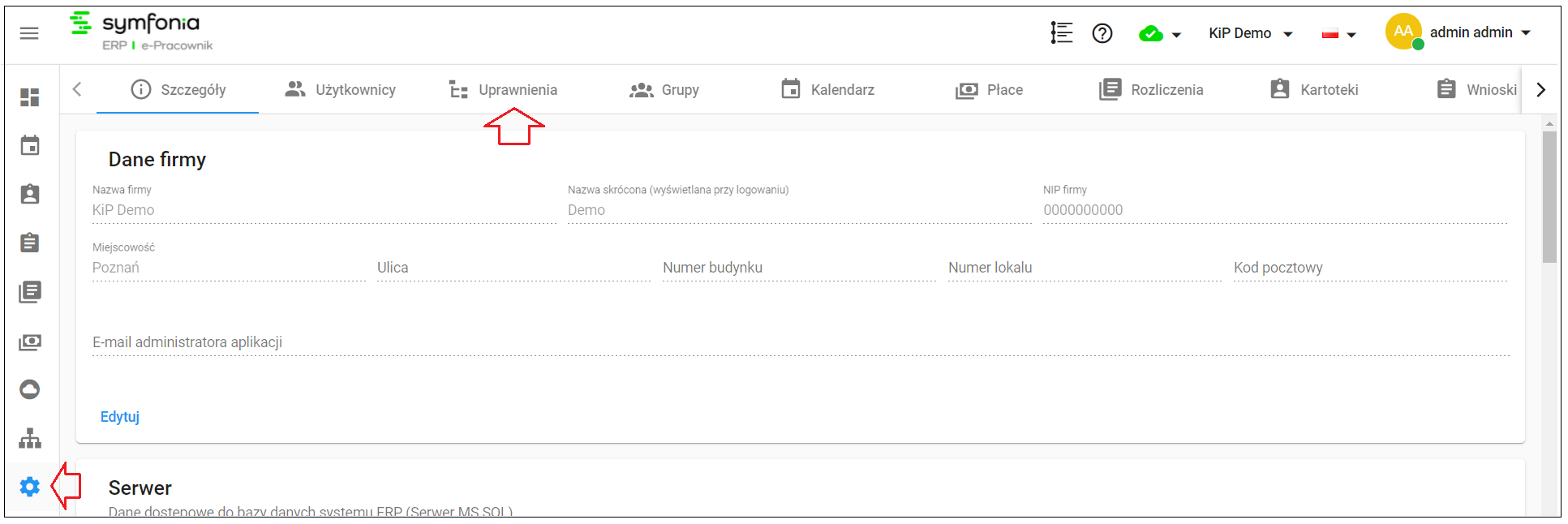Open the clipboard requests icon in sidebar
The height and width of the screenshot is (524, 1568).
30,243
